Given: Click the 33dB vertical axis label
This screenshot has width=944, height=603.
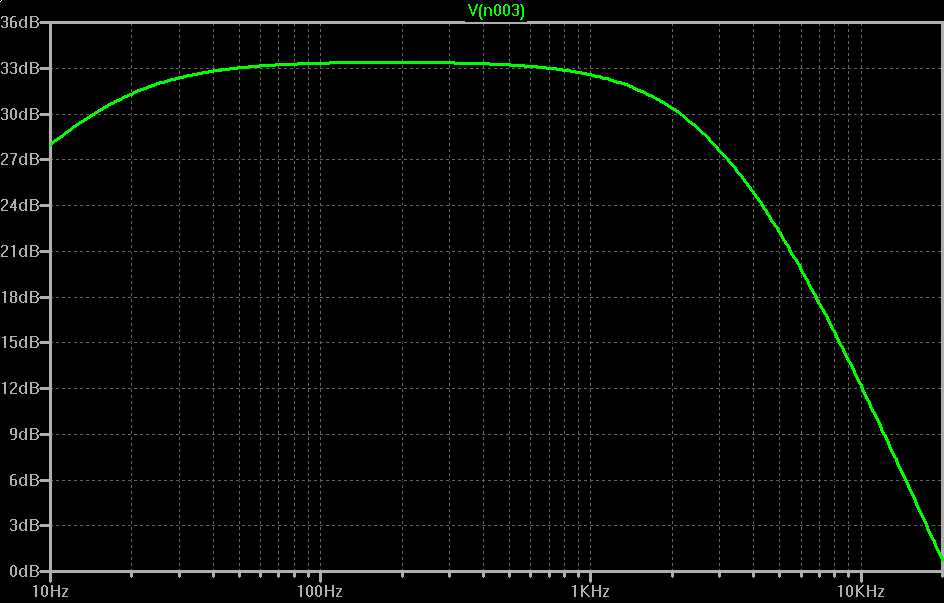Looking at the screenshot, I should coord(20,69).
